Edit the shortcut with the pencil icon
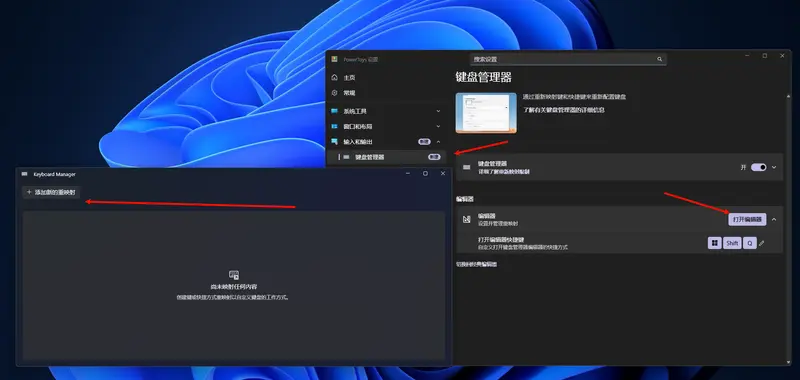The image size is (800, 380). (762, 243)
